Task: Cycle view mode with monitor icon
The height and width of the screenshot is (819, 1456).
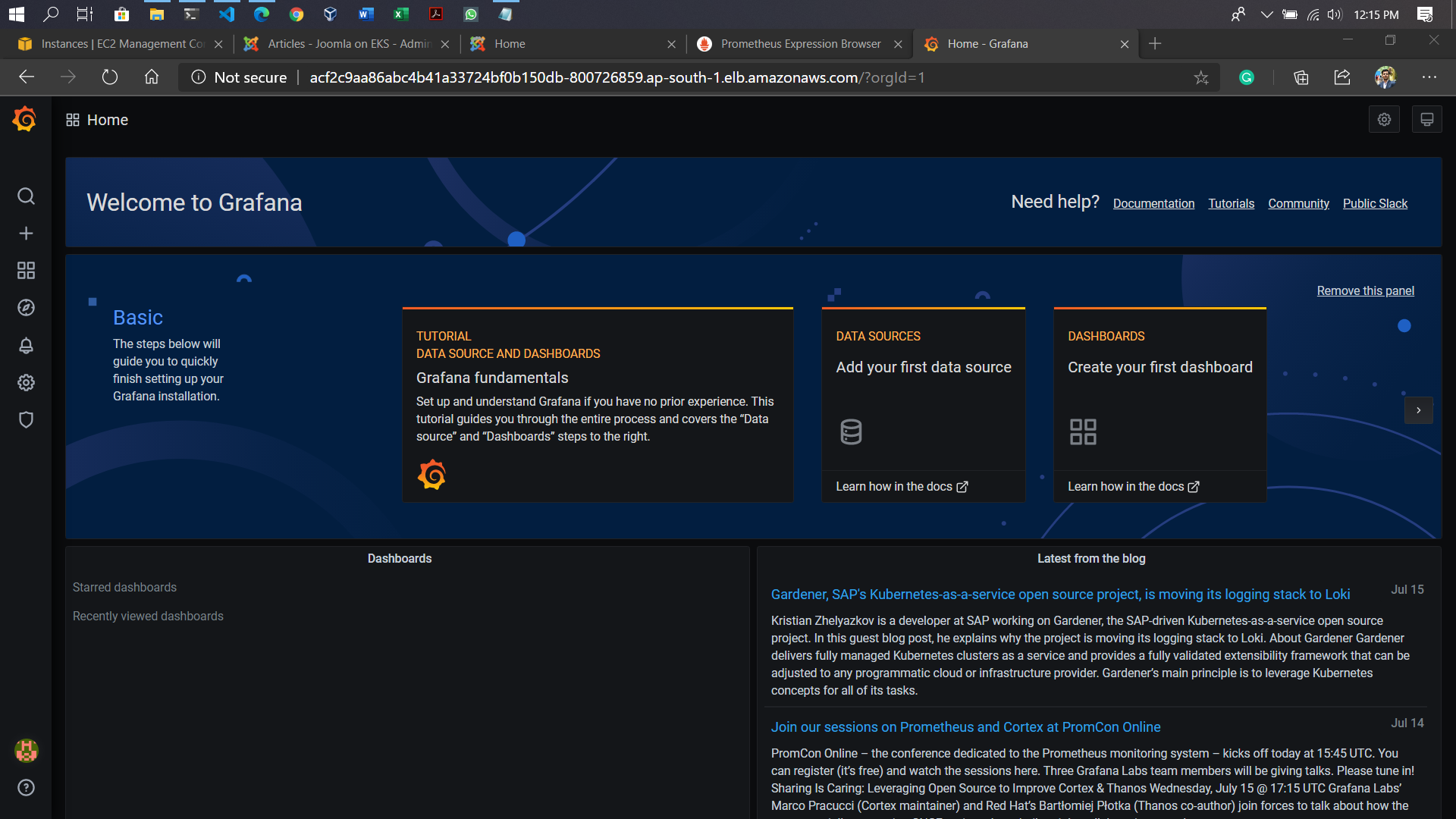Action: [x=1426, y=120]
